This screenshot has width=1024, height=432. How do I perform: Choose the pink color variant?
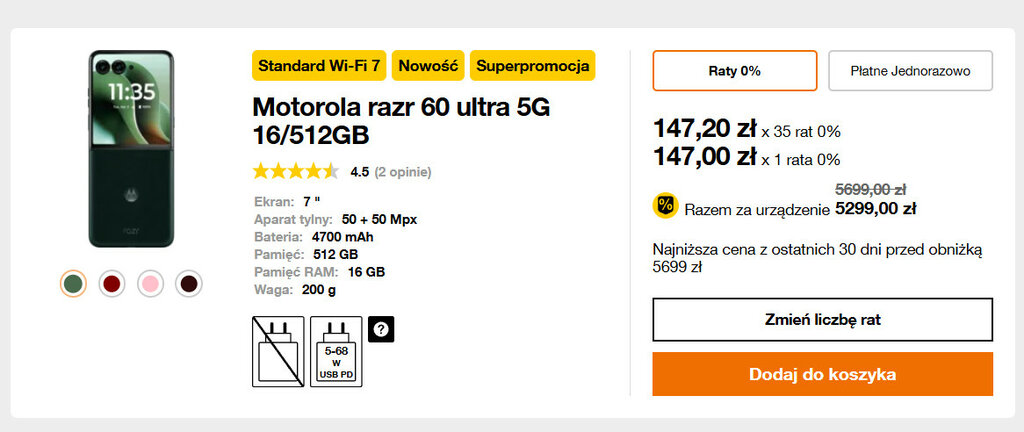(x=150, y=284)
